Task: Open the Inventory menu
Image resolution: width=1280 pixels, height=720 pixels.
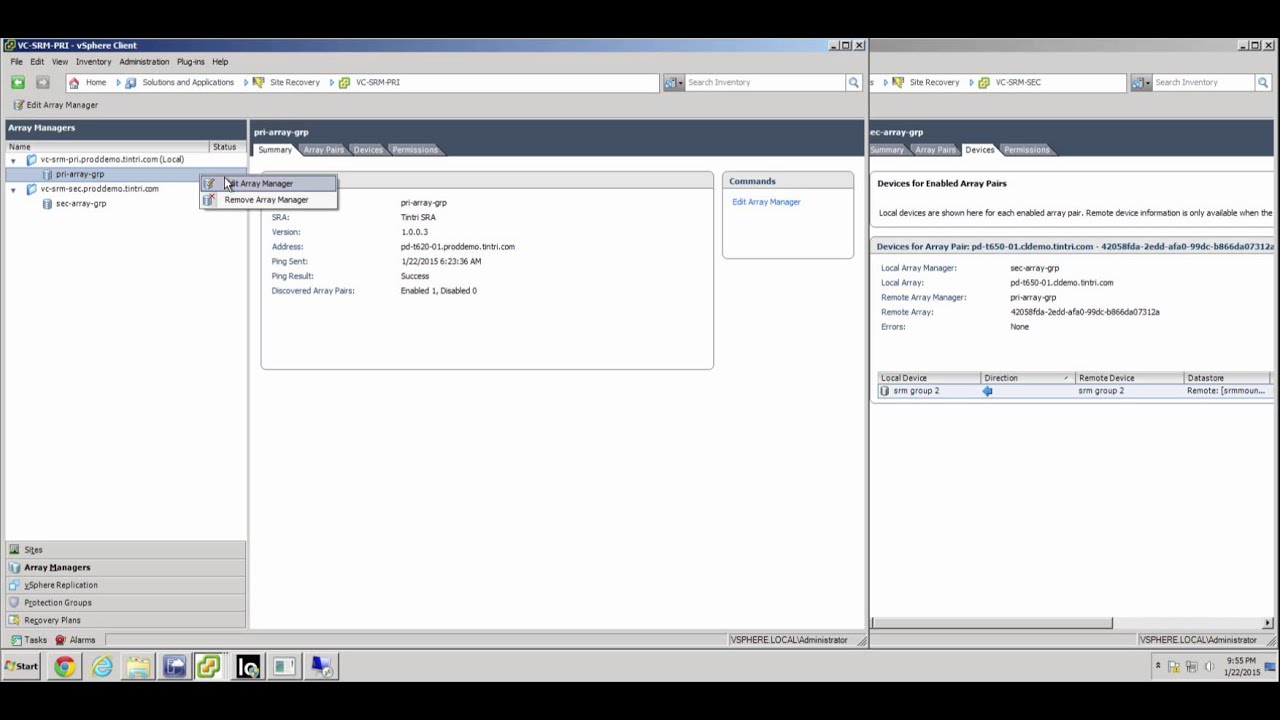Action: click(93, 62)
